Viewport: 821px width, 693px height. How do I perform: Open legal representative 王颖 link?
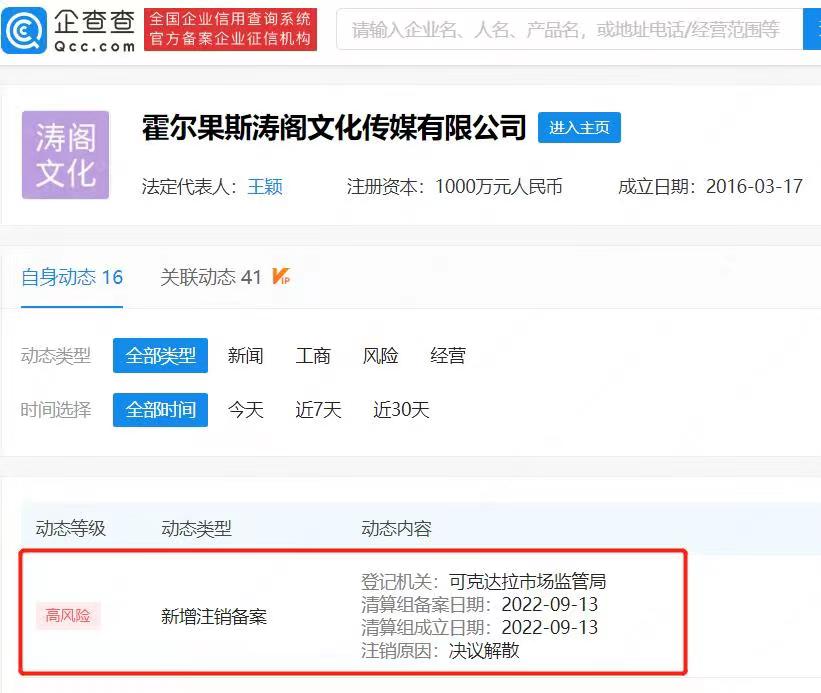tap(265, 186)
